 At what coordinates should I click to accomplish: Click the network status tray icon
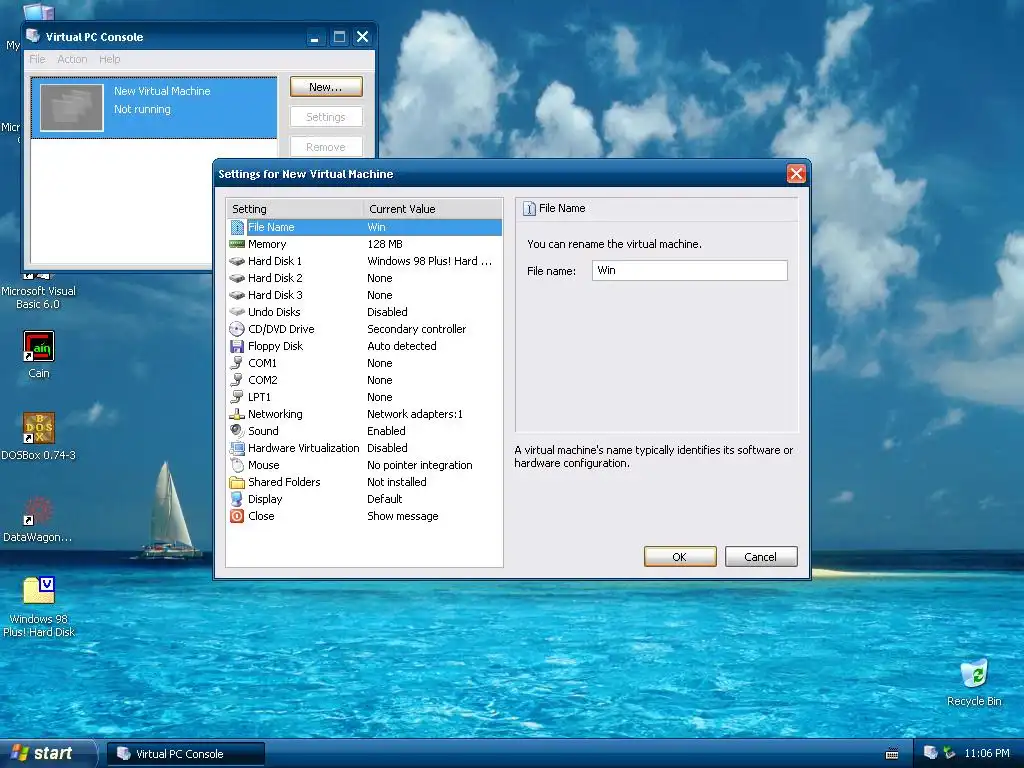(950, 753)
